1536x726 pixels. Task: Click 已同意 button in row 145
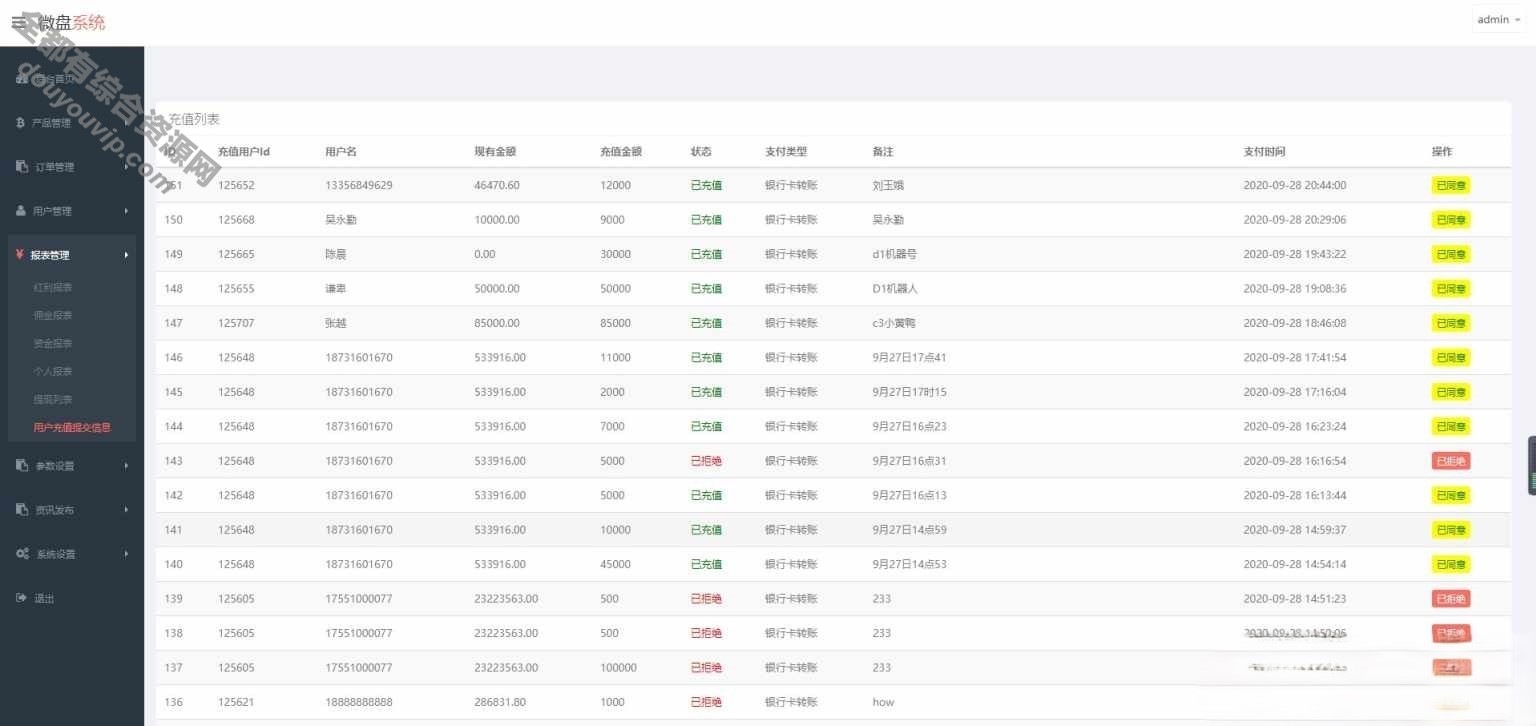point(1451,392)
